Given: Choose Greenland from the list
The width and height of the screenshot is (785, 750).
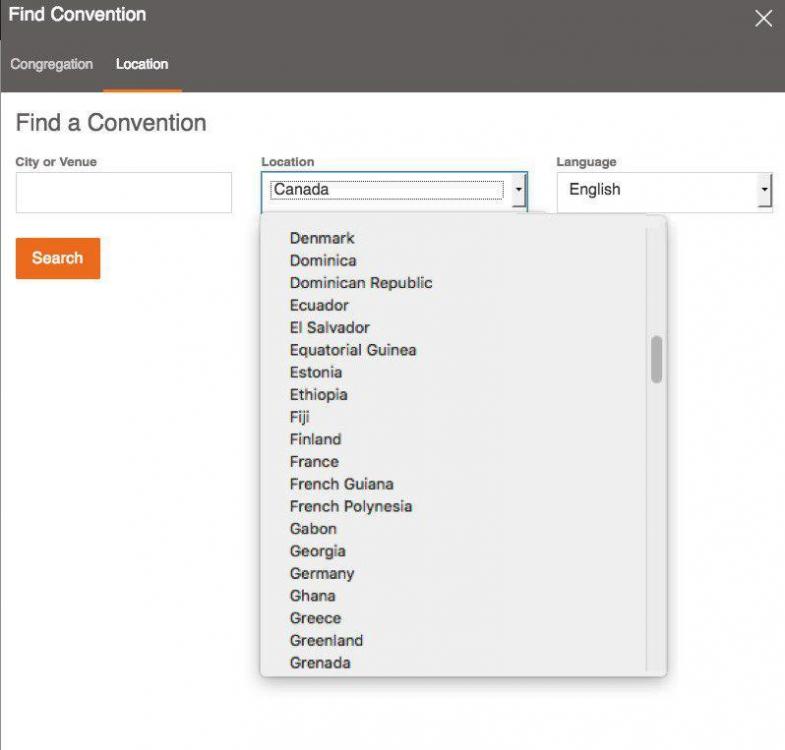Looking at the screenshot, I should 326,641.
